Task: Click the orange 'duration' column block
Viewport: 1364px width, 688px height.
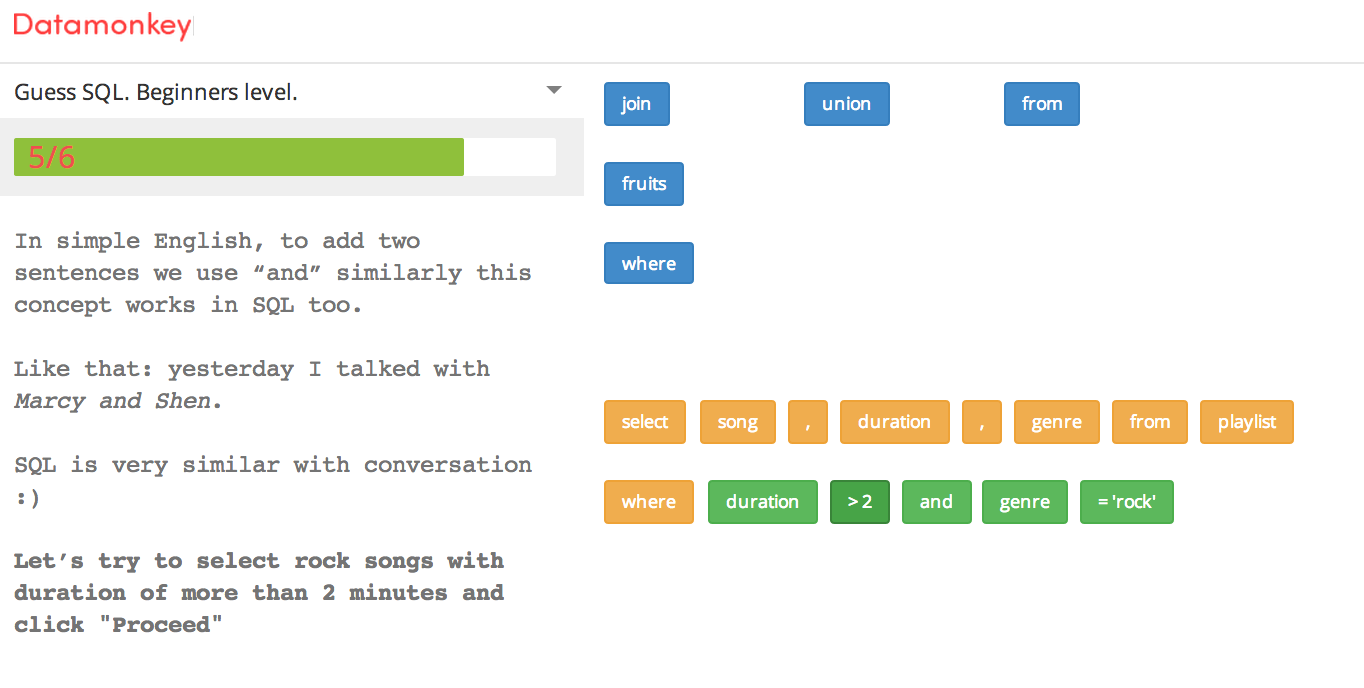Action: (x=894, y=422)
